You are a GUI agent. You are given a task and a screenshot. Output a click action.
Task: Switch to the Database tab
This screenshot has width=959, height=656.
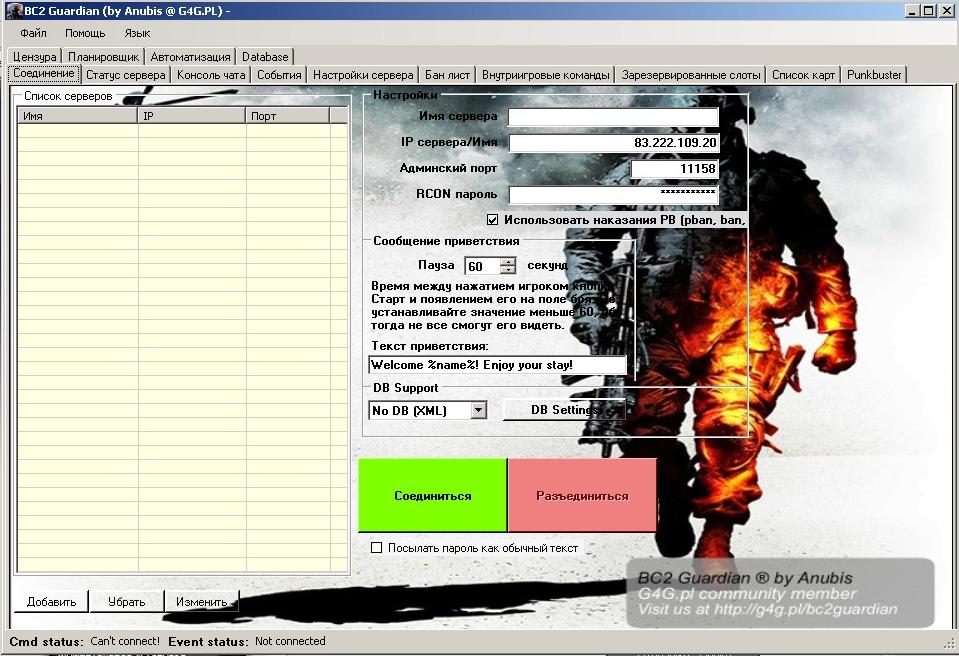[x=265, y=57]
